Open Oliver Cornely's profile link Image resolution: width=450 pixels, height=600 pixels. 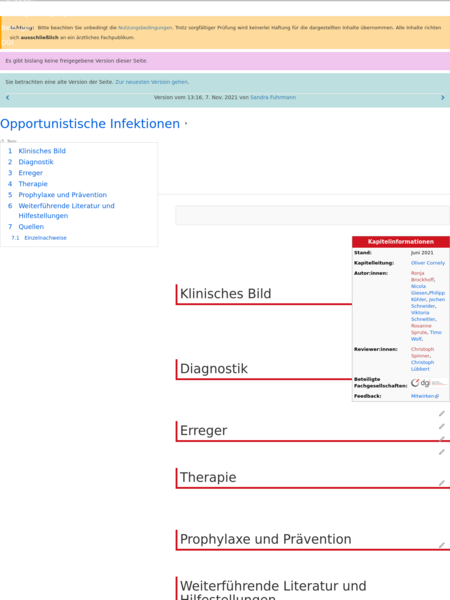(x=428, y=263)
